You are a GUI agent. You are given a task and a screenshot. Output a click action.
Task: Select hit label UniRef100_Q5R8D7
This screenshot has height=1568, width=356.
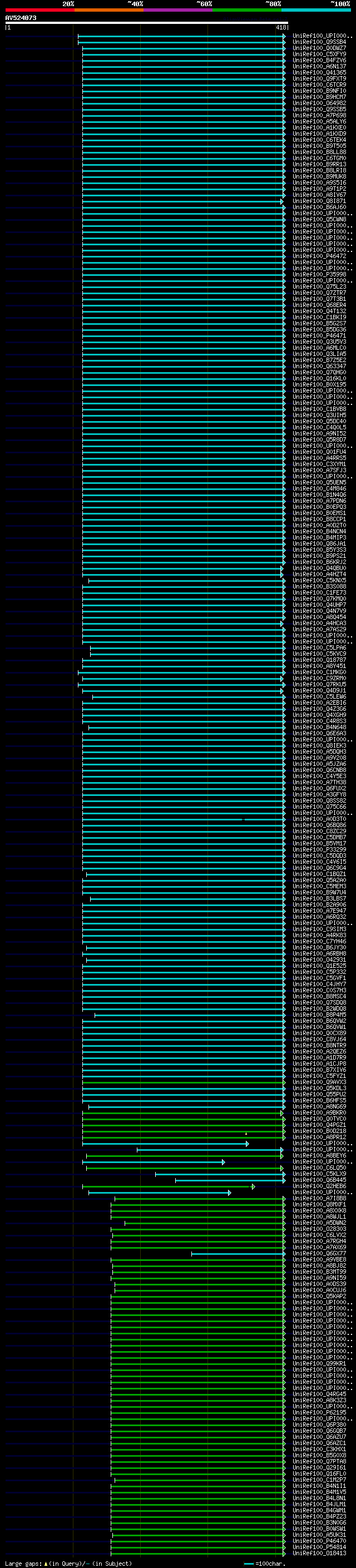319,439
